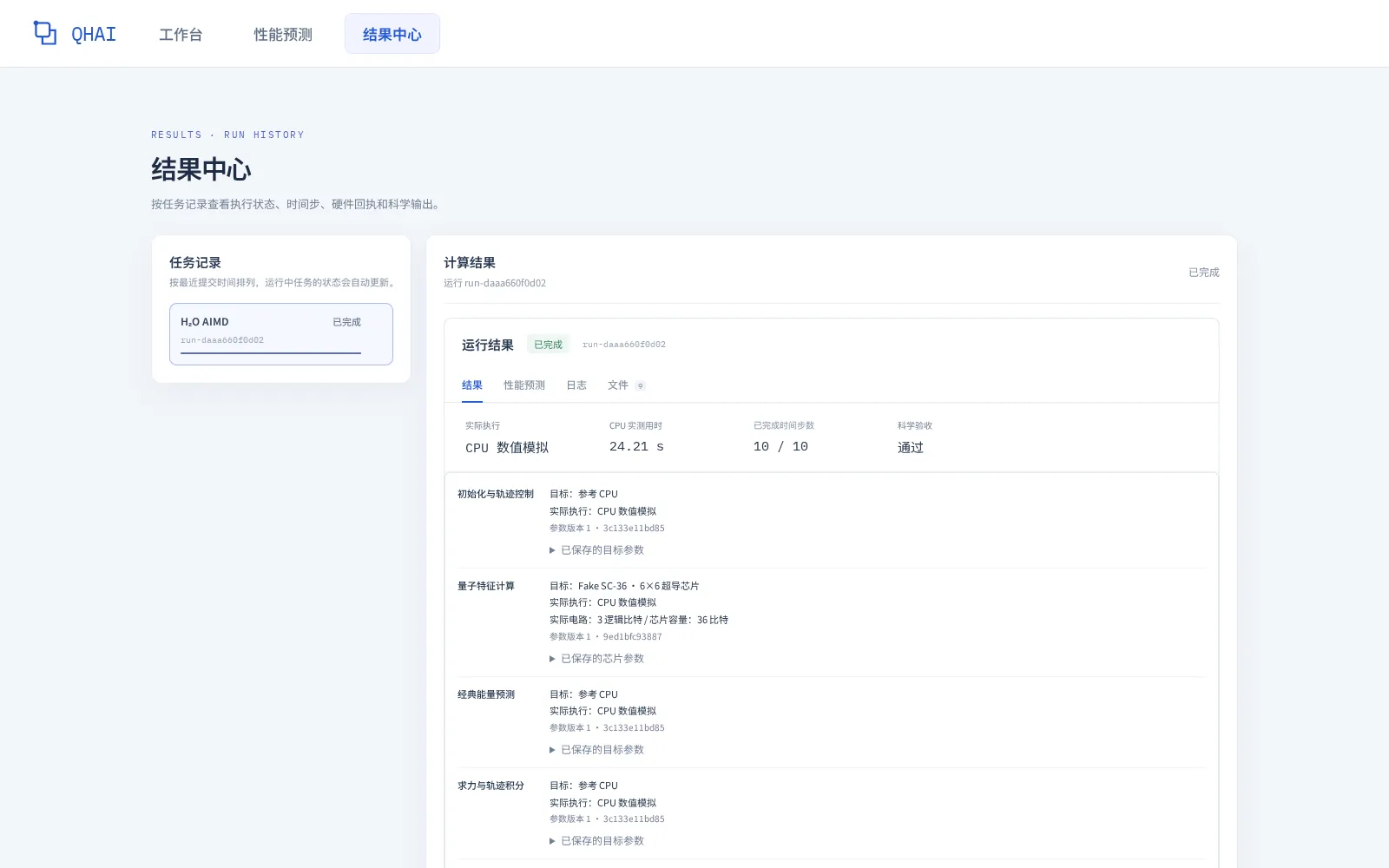Click the QHAI brand name text
This screenshot has height=868, width=1389.
[94, 35]
